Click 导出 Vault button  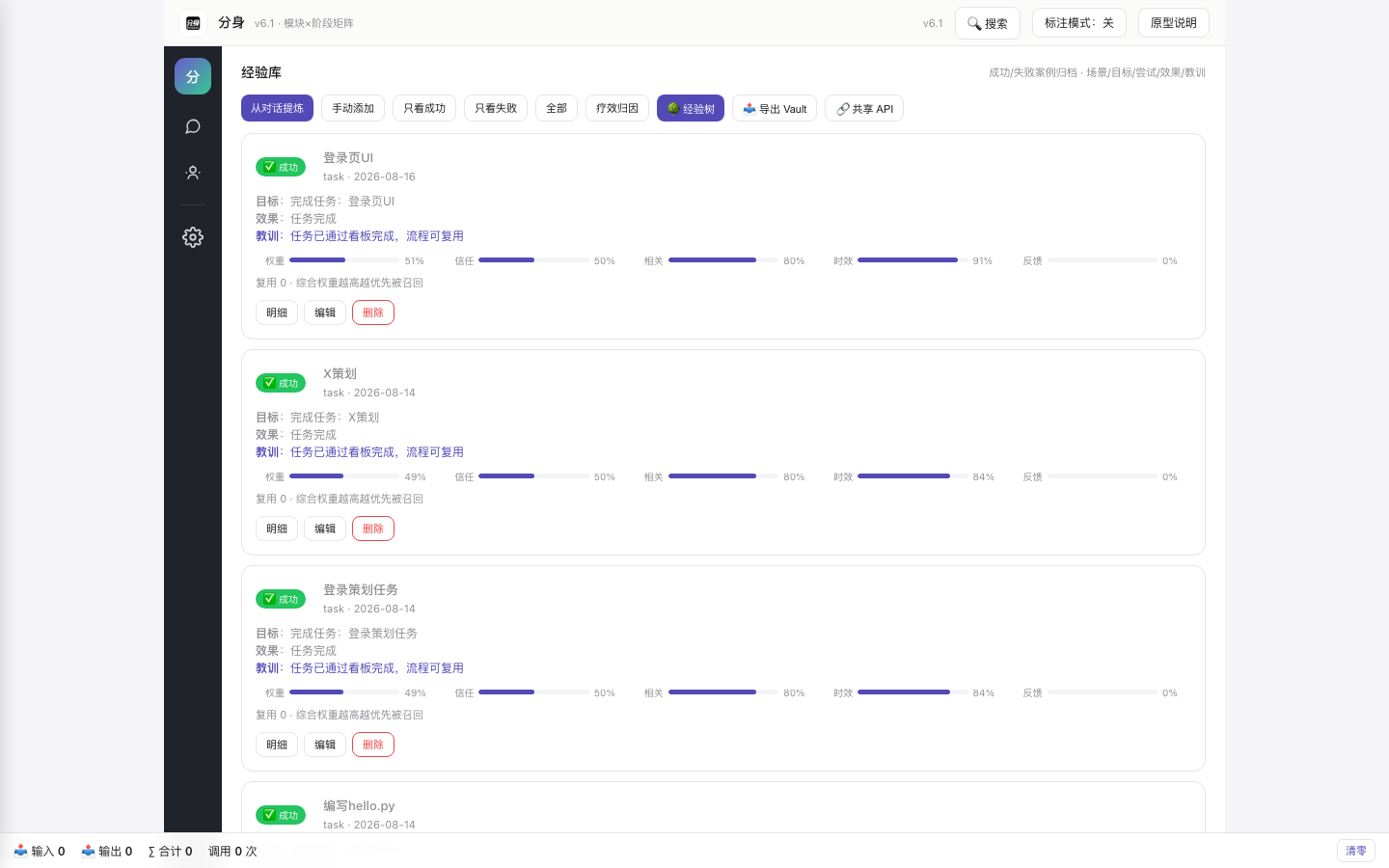click(x=775, y=108)
